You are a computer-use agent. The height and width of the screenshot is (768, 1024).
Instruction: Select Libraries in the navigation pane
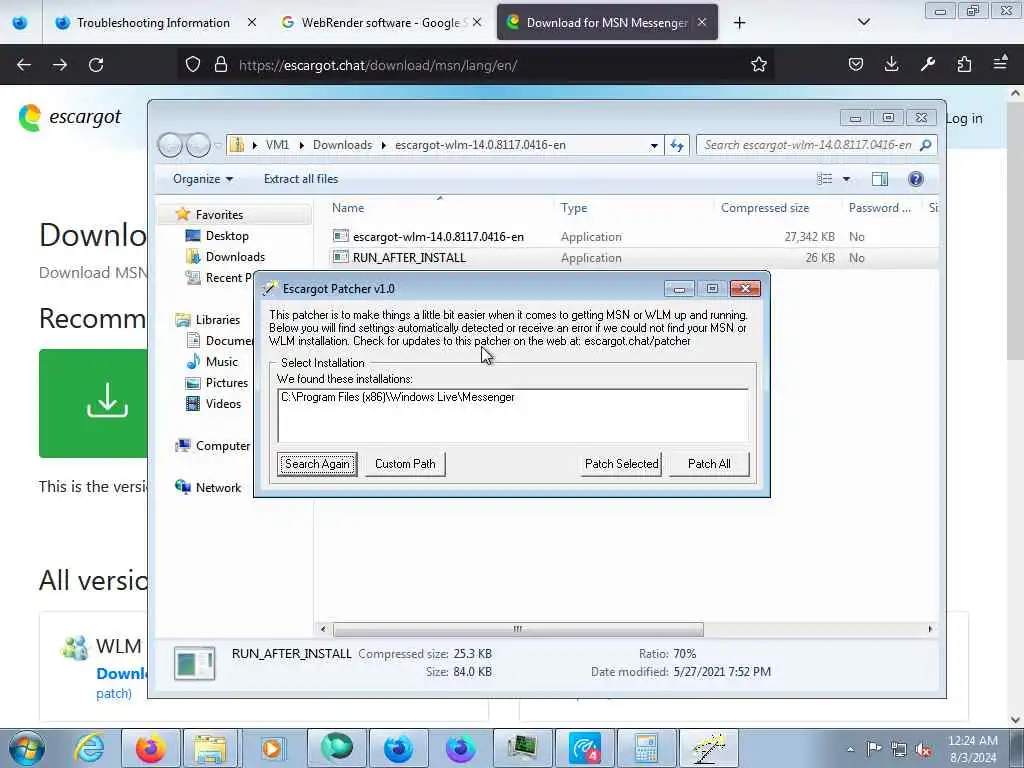click(217, 319)
